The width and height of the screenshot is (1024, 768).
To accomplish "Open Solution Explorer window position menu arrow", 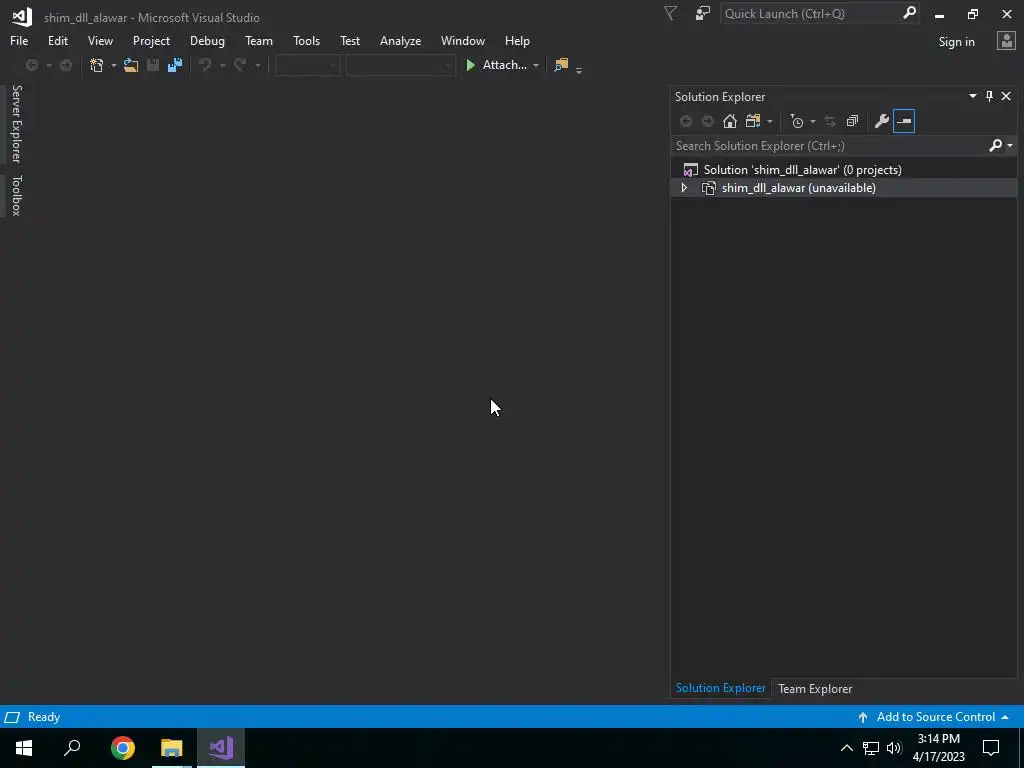I will pos(972,97).
